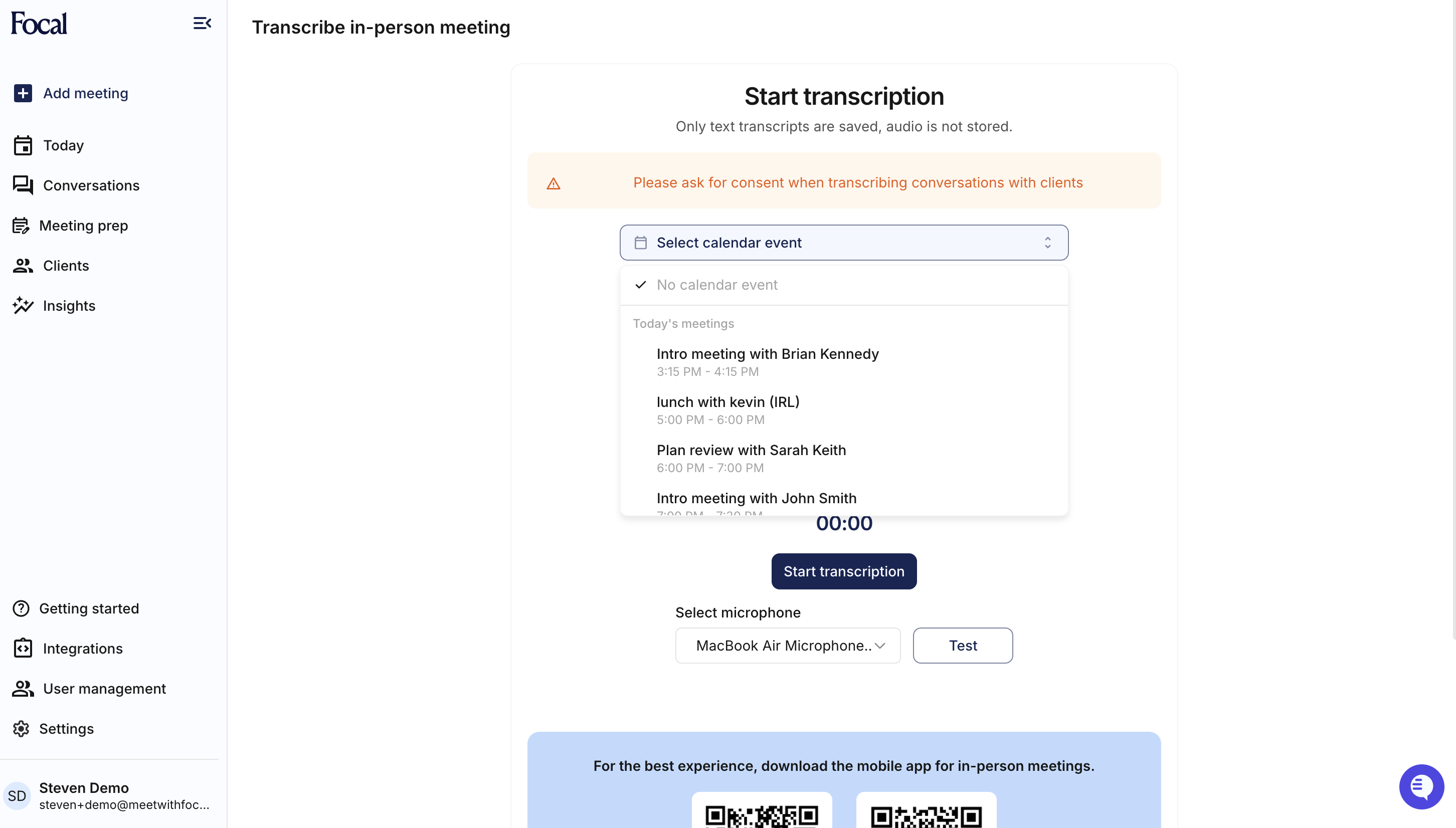This screenshot has height=828, width=1456.
Task: Select the Add meeting plus icon
Action: click(x=22, y=93)
